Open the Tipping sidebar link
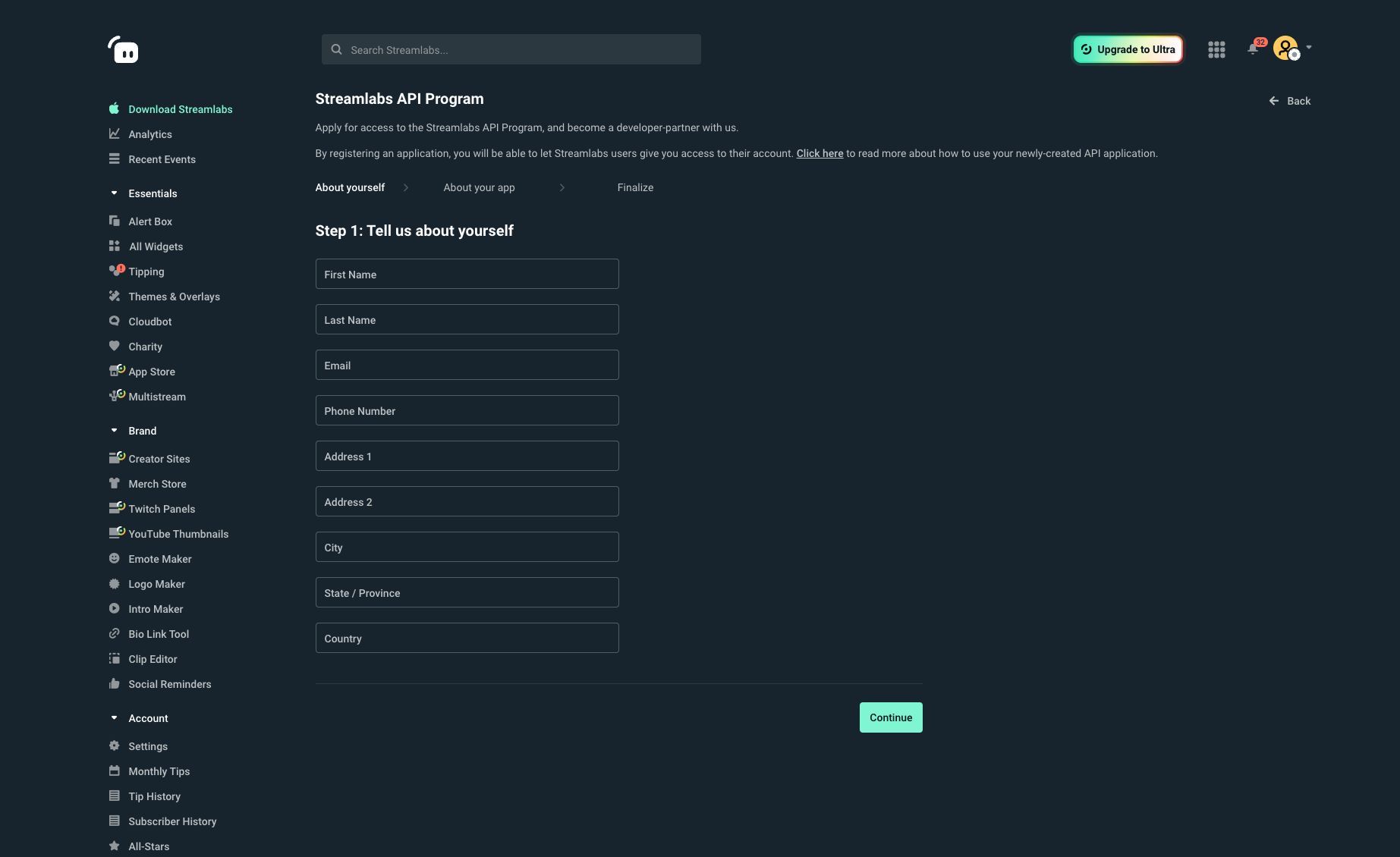The height and width of the screenshot is (857, 1400). coord(146,272)
